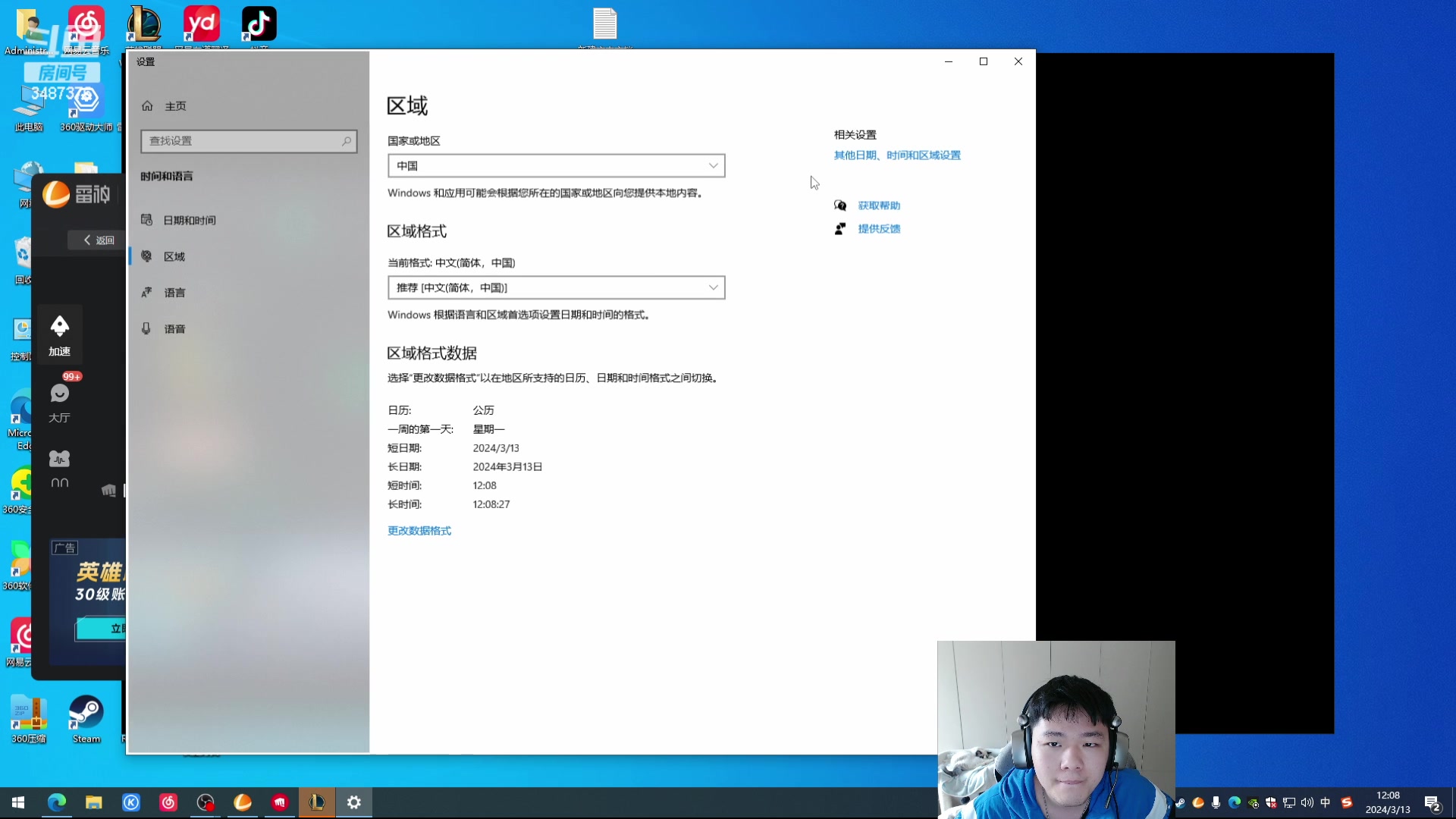The width and height of the screenshot is (1456, 819).
Task: Open NetEase Cloud Music from the taskbar
Action: (168, 802)
